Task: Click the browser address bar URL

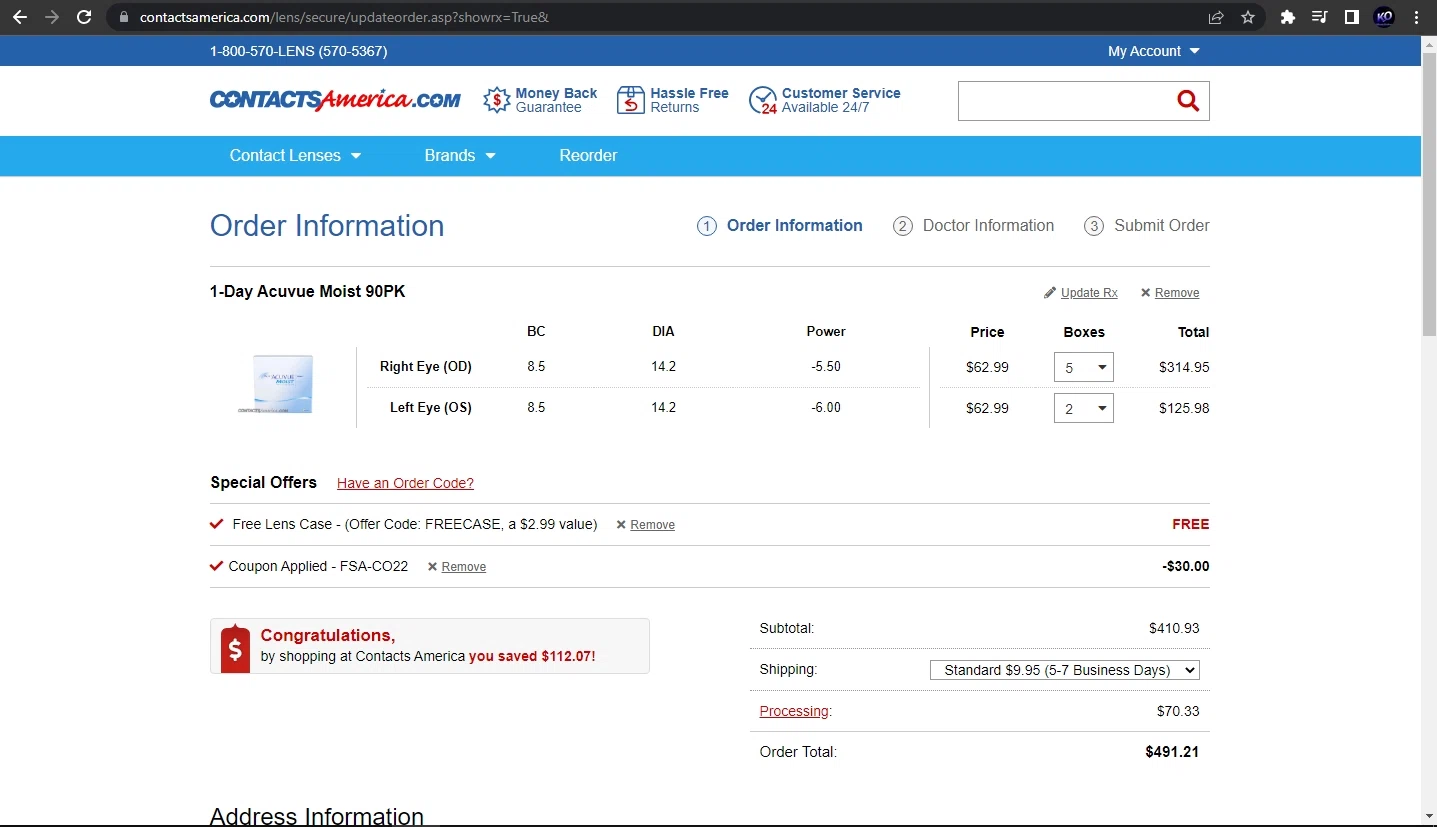Action: click(x=344, y=17)
